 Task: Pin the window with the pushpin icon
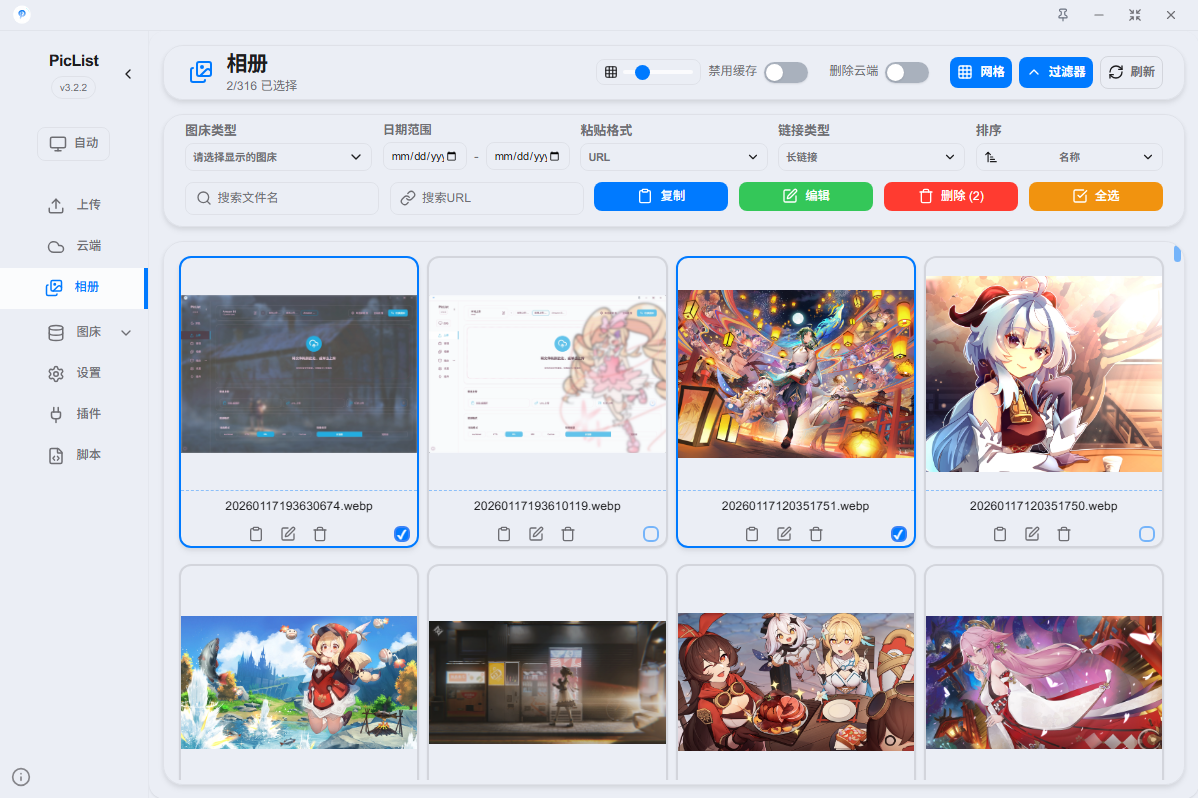1063,15
